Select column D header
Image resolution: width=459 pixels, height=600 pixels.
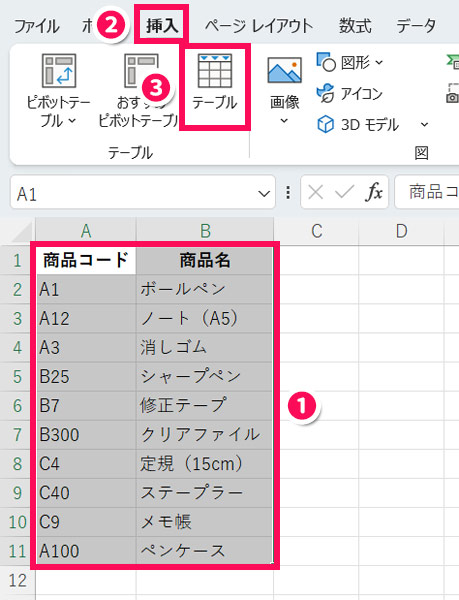click(401, 231)
